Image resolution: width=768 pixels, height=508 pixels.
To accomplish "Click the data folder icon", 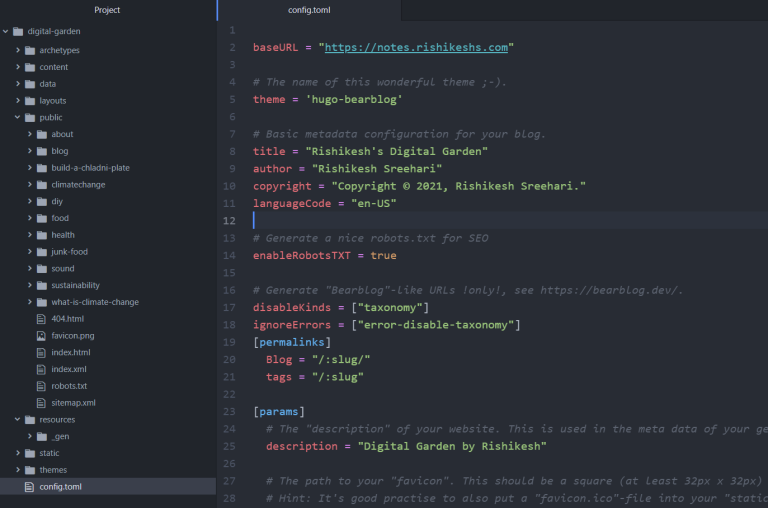I will click(x=30, y=84).
